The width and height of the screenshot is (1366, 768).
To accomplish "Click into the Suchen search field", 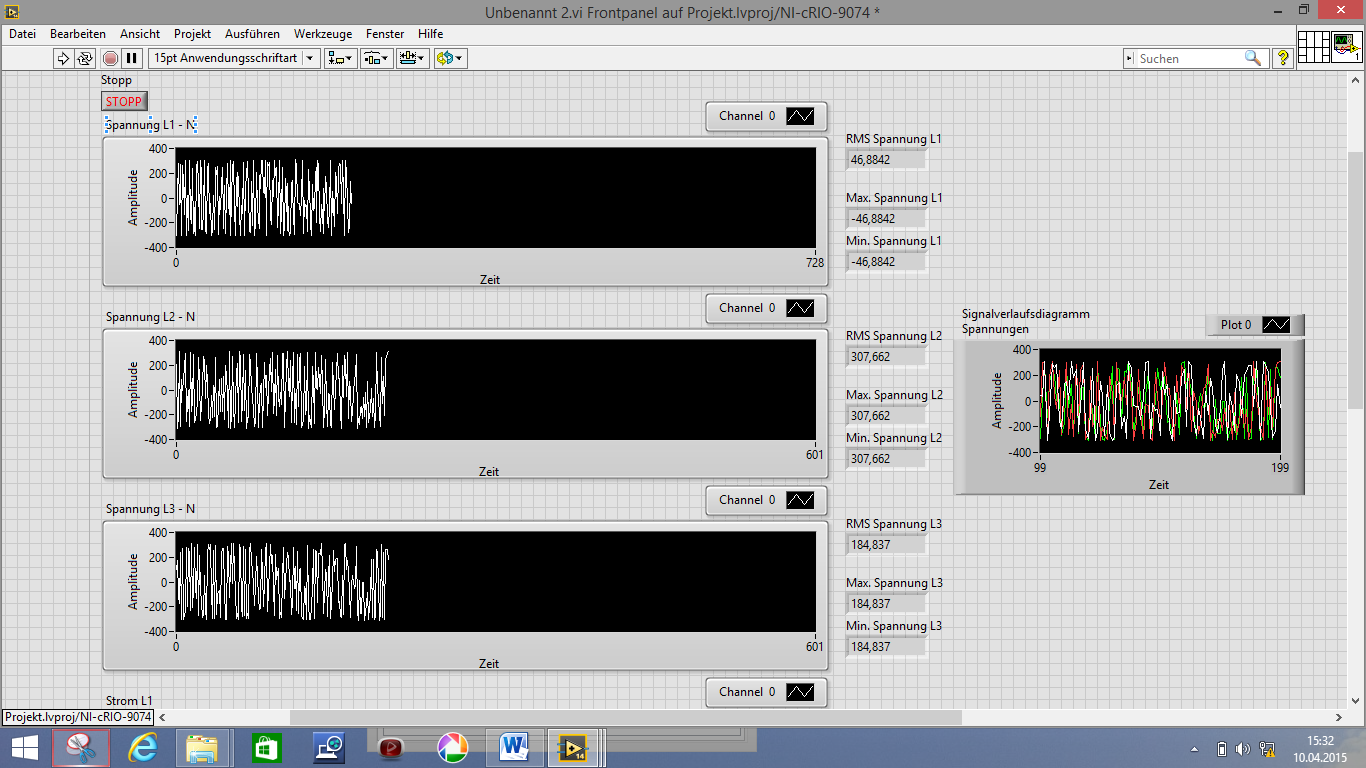I will [1190, 59].
